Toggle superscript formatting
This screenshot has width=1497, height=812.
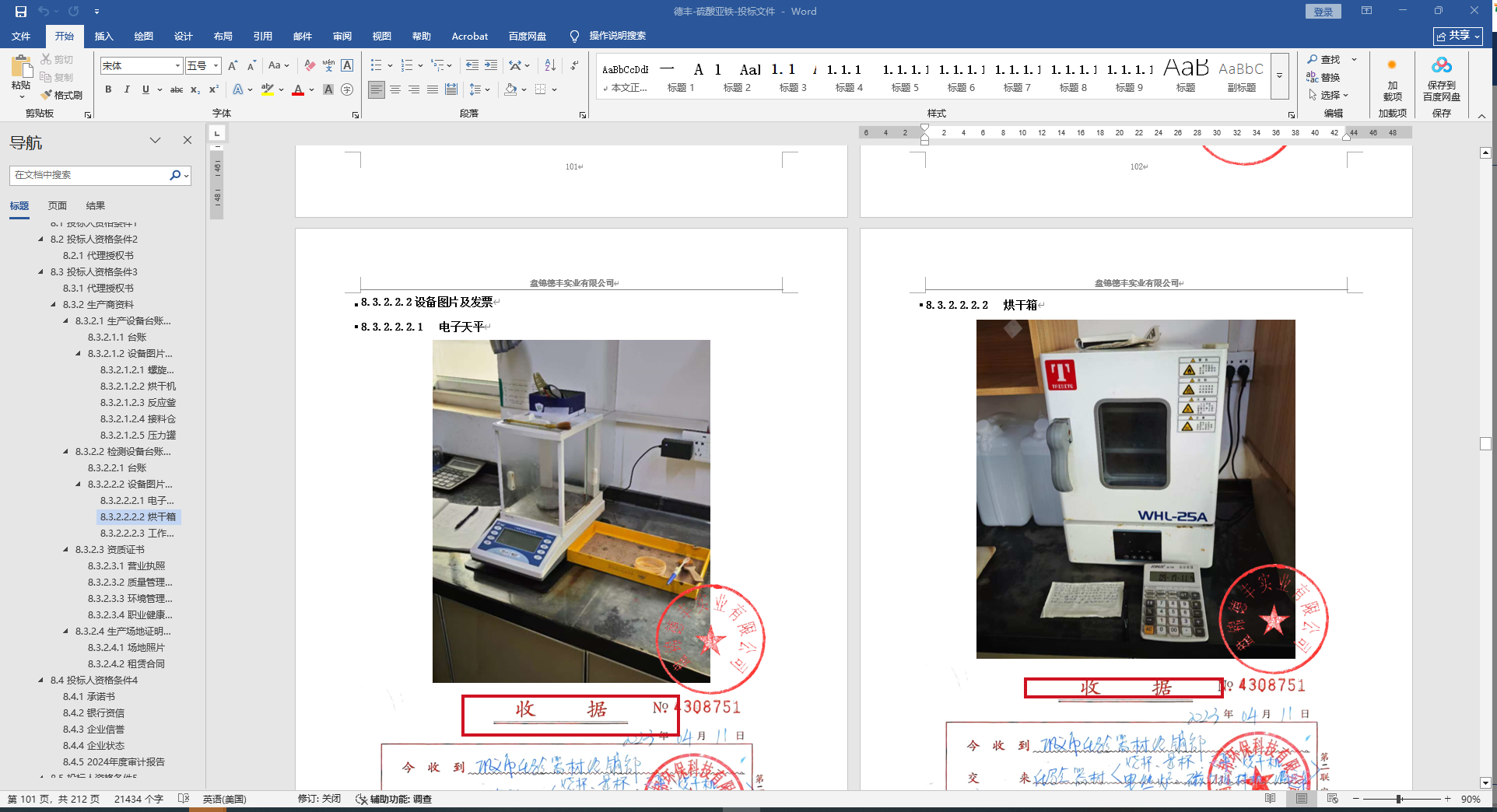(x=214, y=89)
